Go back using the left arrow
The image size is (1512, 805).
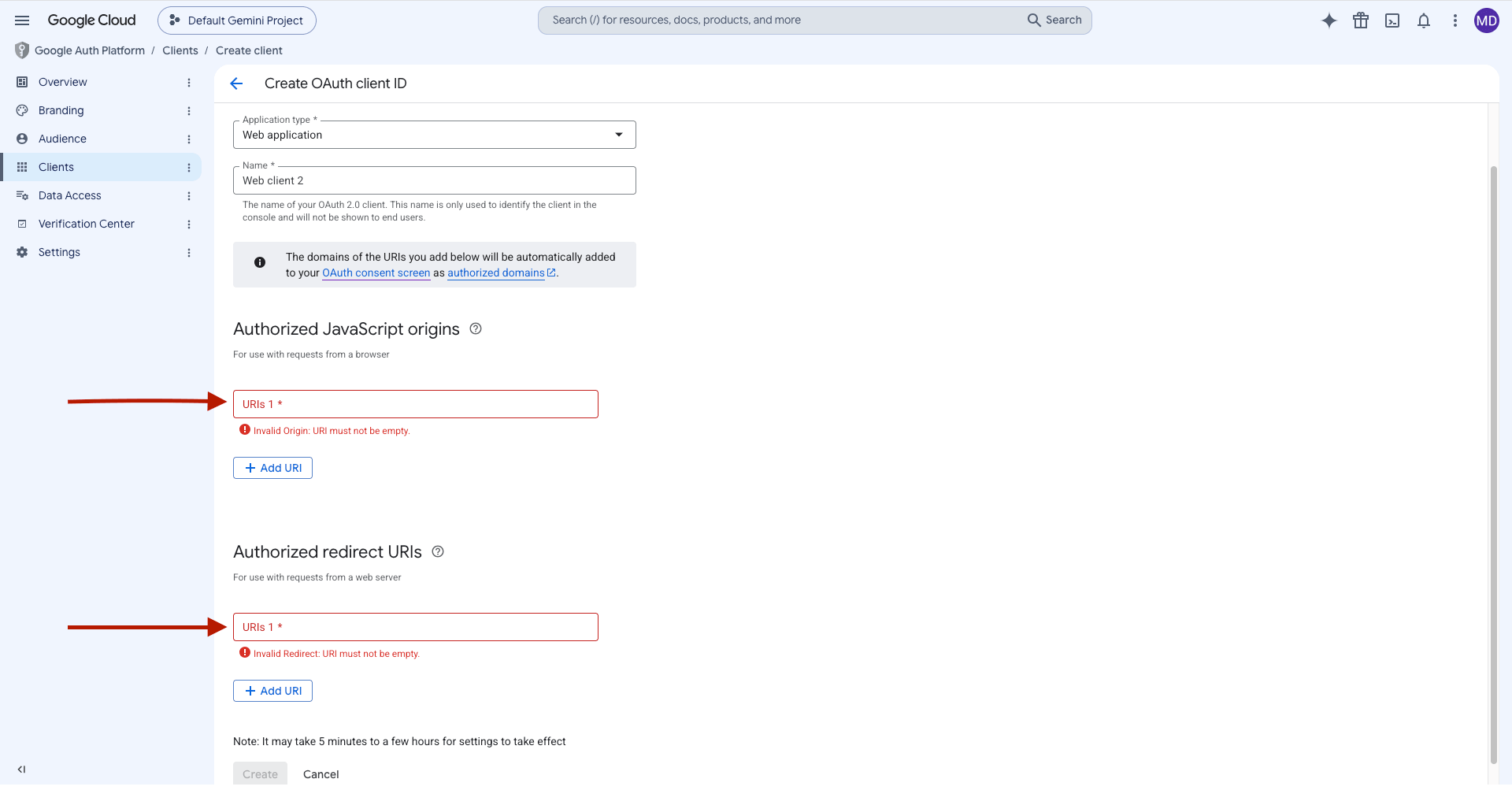tap(236, 83)
